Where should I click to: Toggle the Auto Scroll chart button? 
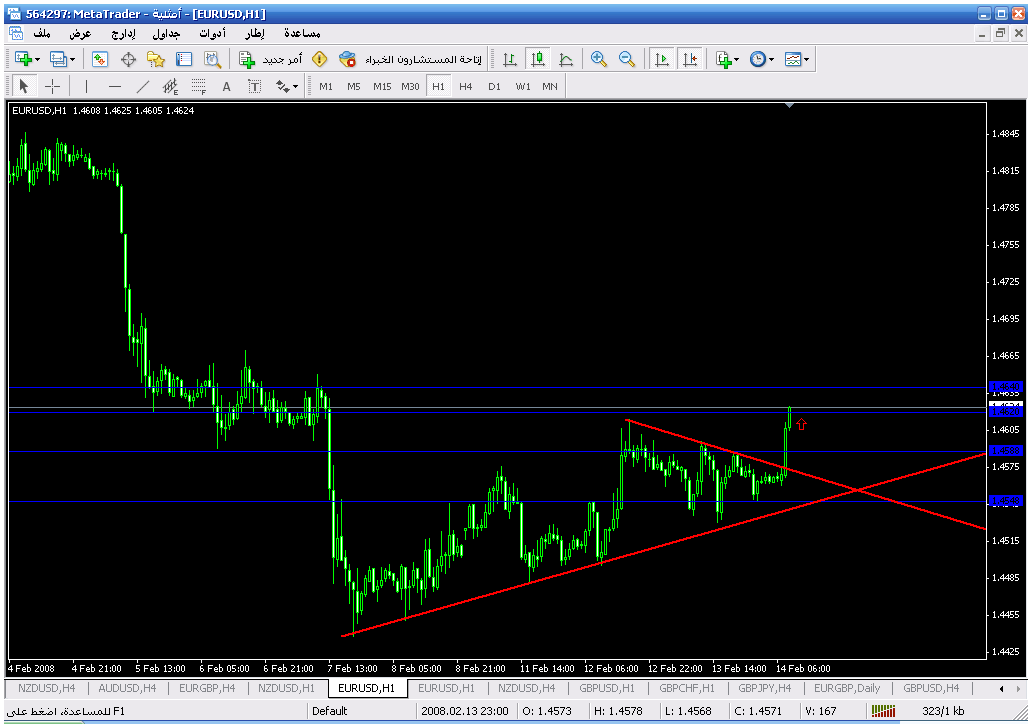tap(662, 60)
